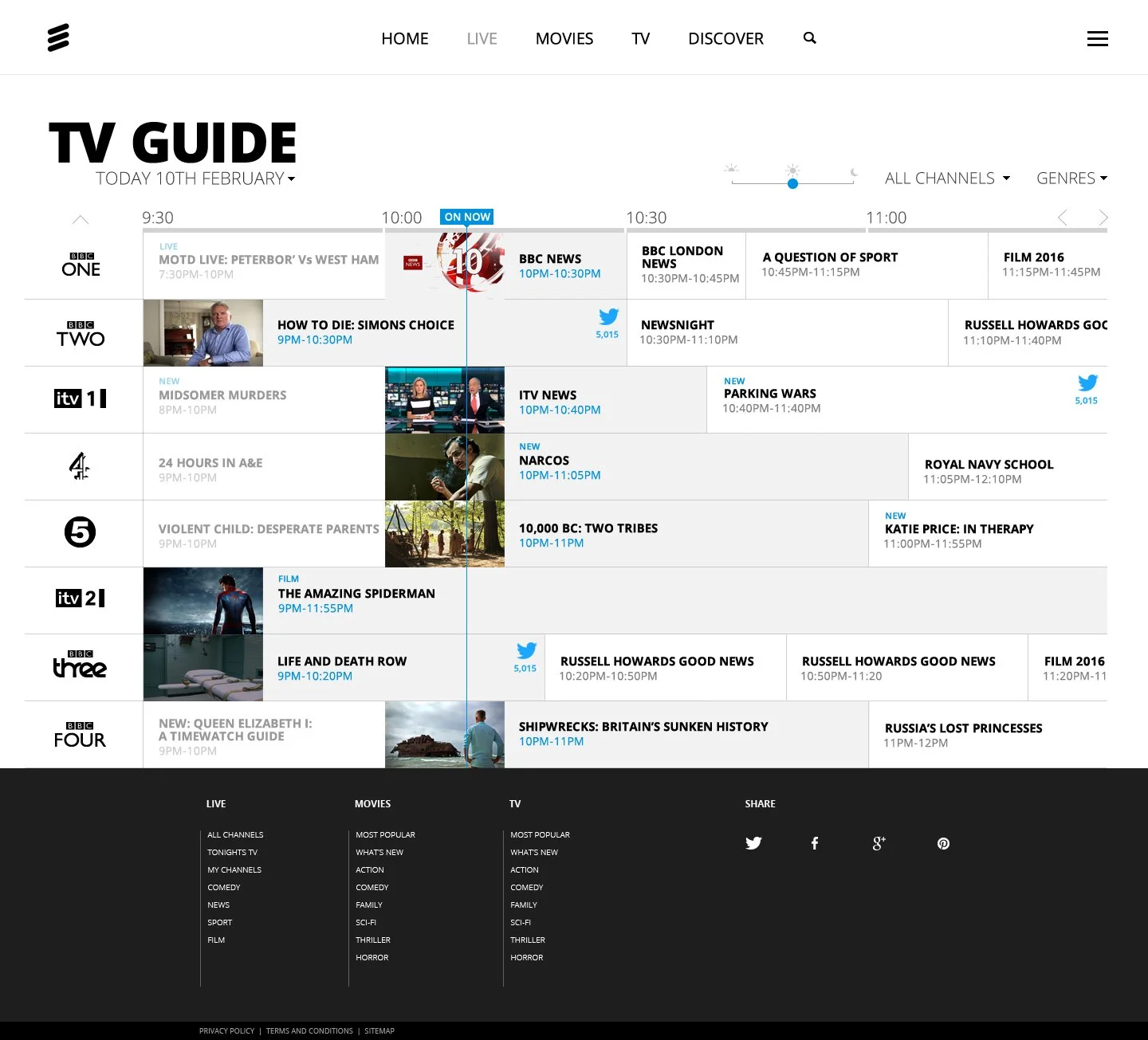Open the All Channels dropdown
The height and width of the screenshot is (1040, 1148).
(x=947, y=179)
